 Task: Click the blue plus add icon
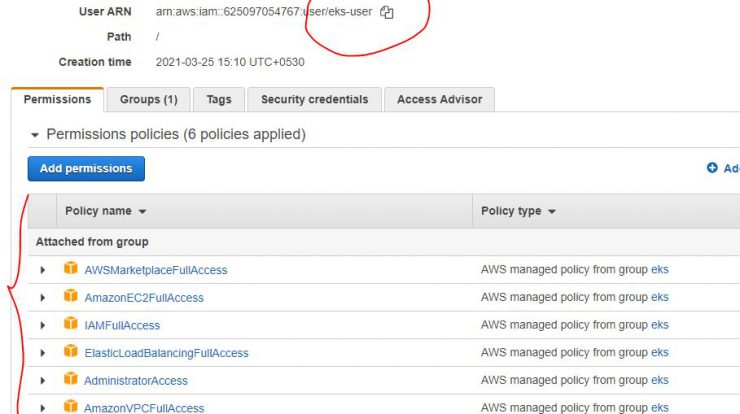click(712, 168)
